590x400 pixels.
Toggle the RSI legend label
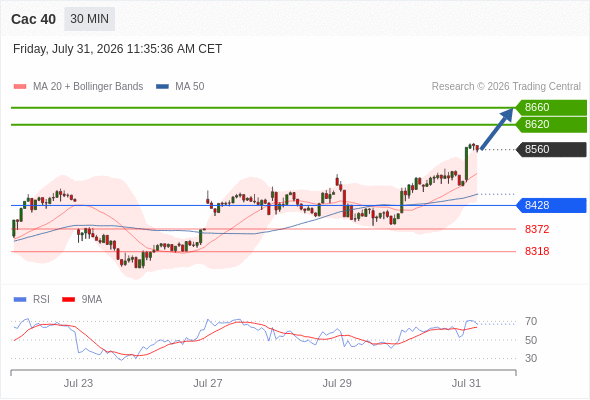41,300
